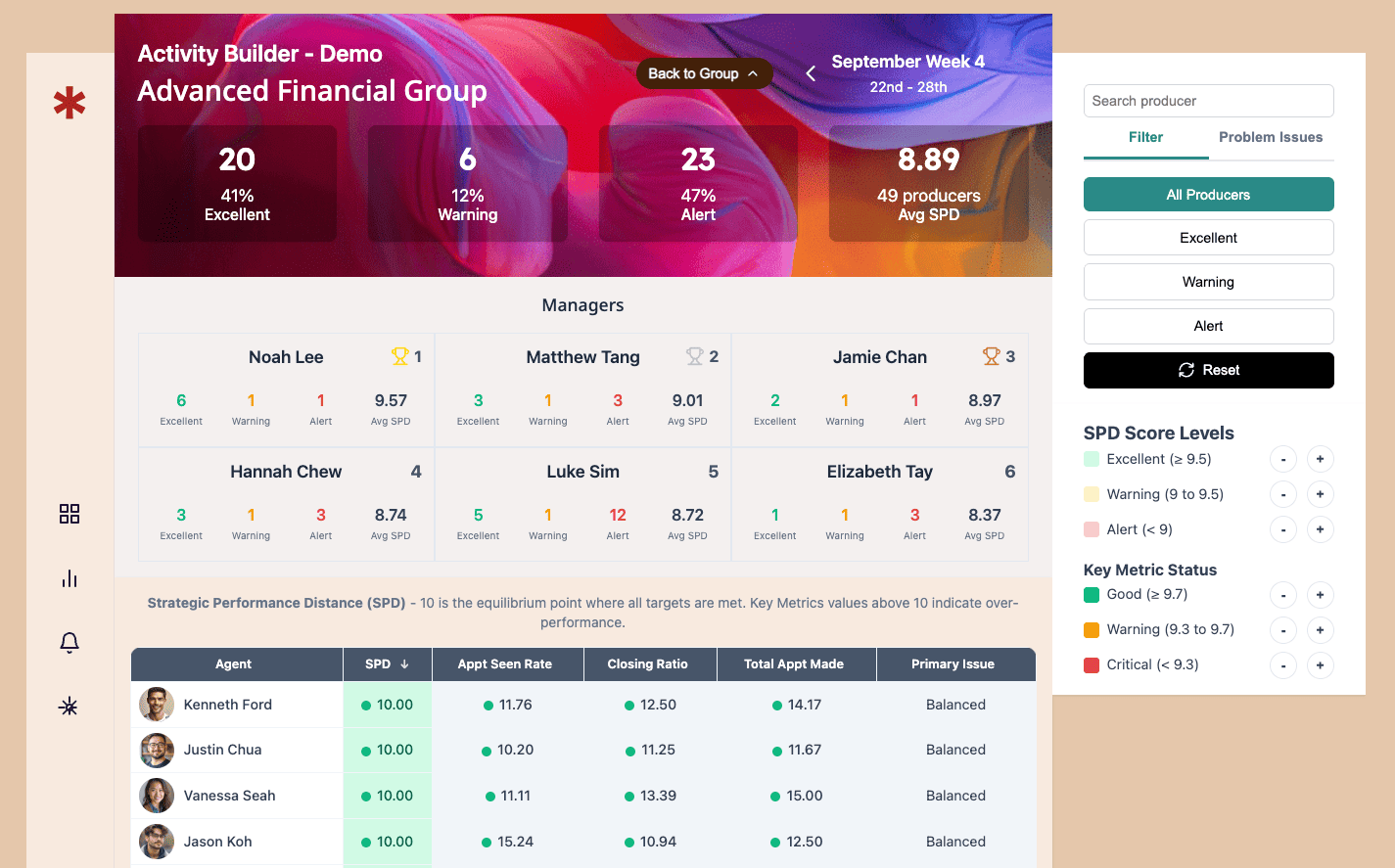Image resolution: width=1395 pixels, height=868 pixels.
Task: Click the red asterisk app logo
Action: (x=69, y=102)
